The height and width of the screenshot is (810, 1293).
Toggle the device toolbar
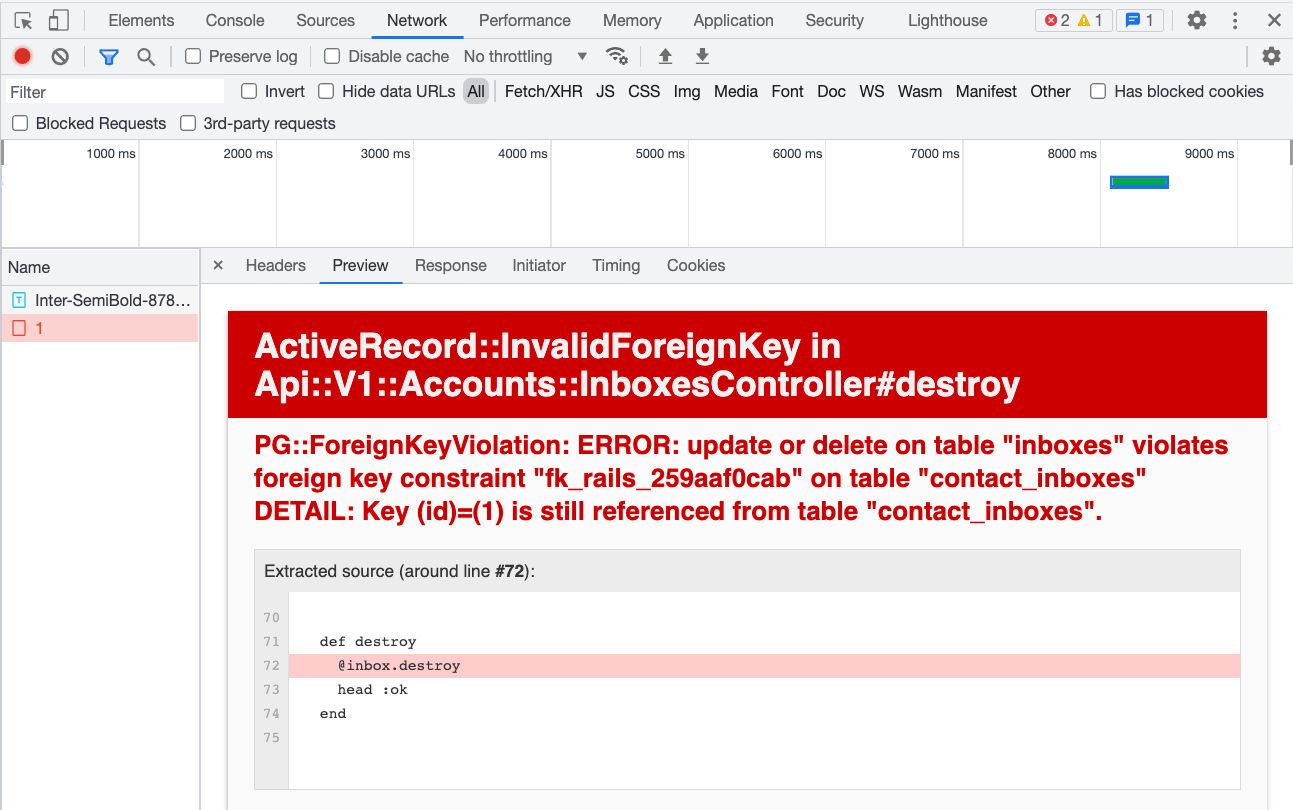point(57,19)
